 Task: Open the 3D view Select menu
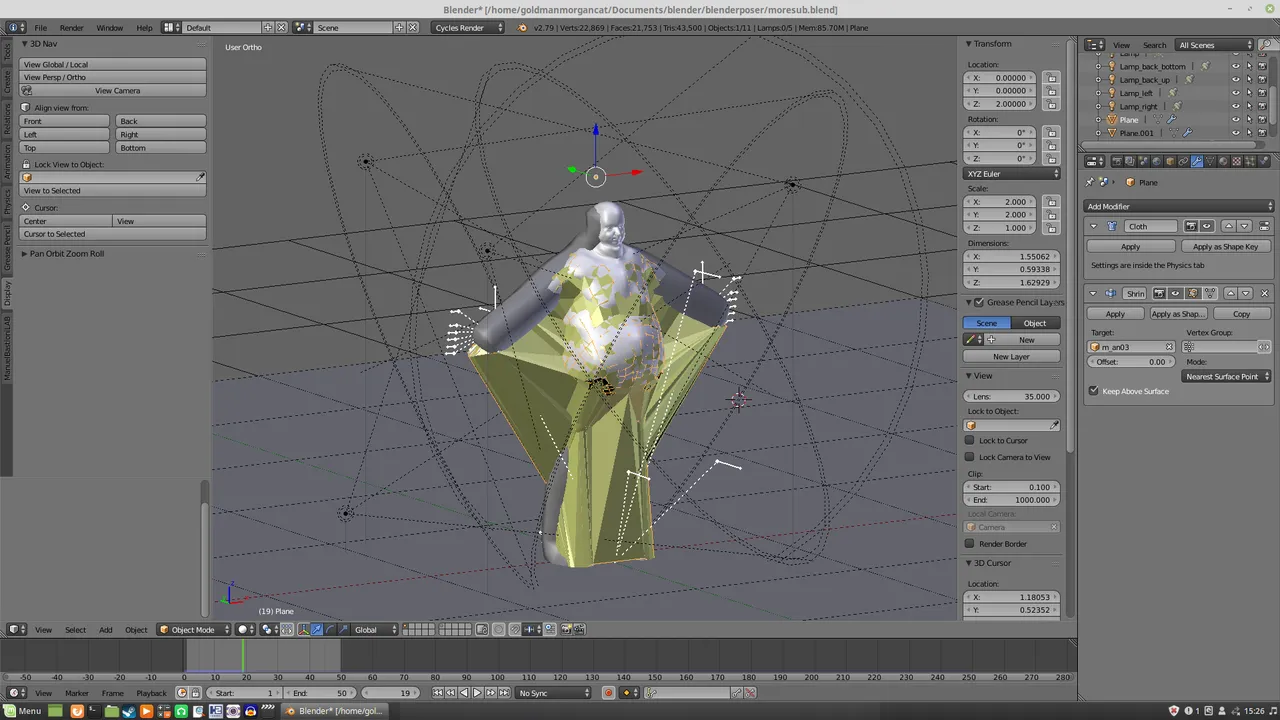pos(75,629)
